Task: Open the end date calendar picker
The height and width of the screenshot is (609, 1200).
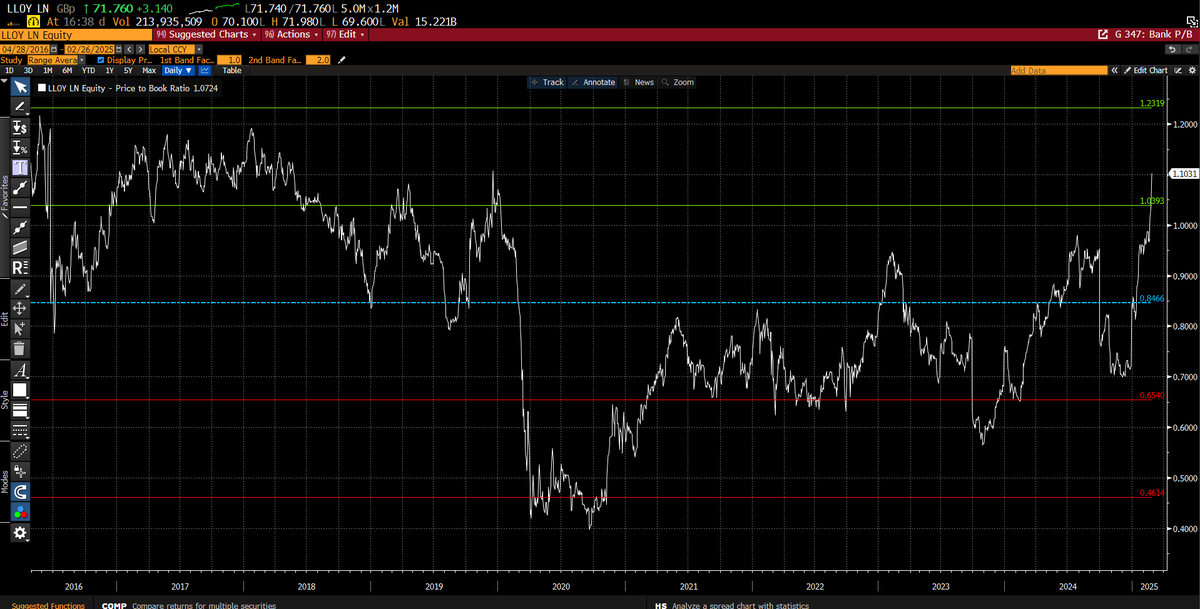Action: pyautogui.click(x=119, y=49)
